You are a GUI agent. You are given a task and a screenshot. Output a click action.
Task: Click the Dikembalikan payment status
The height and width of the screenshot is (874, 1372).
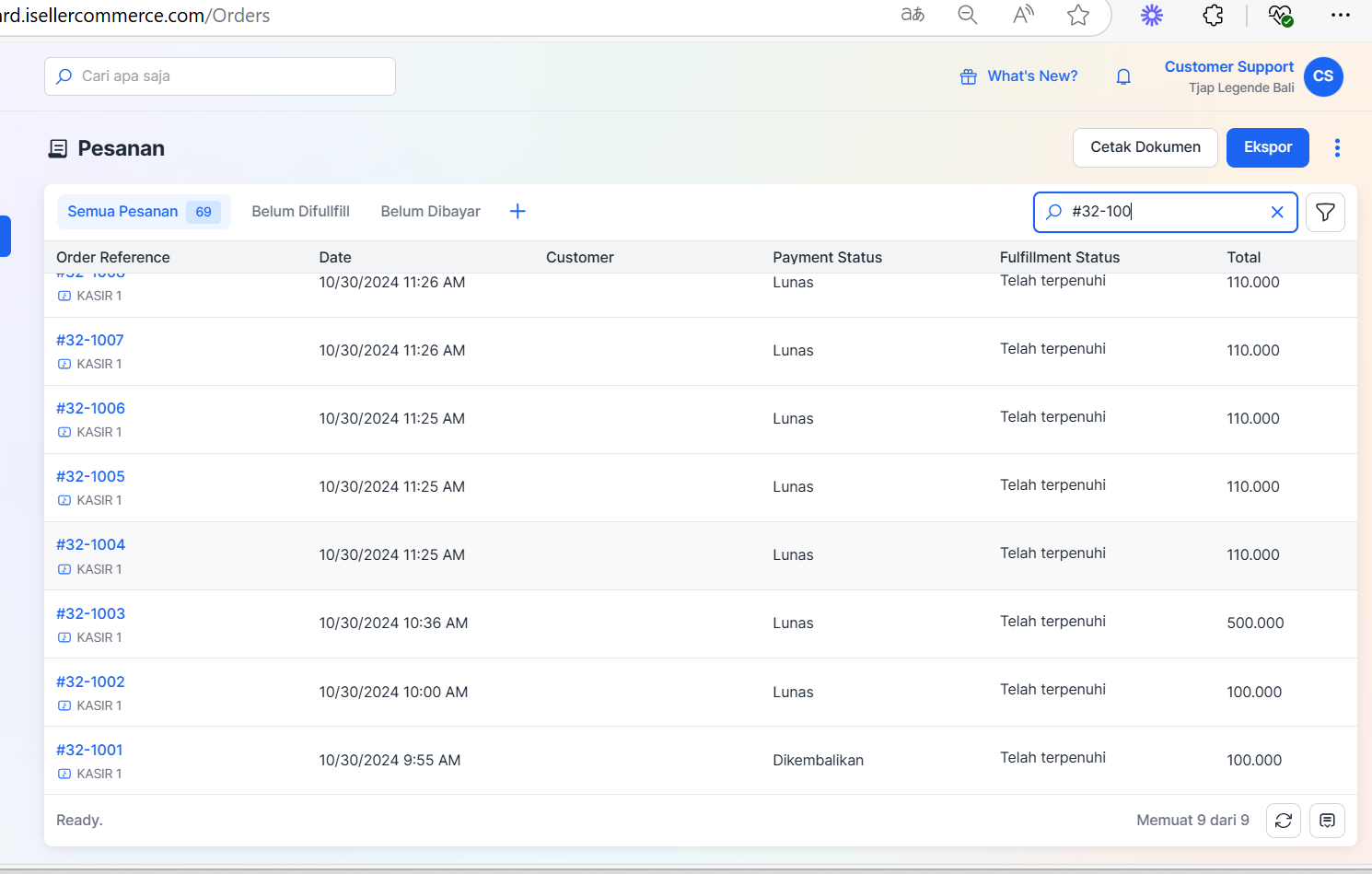coord(819,761)
